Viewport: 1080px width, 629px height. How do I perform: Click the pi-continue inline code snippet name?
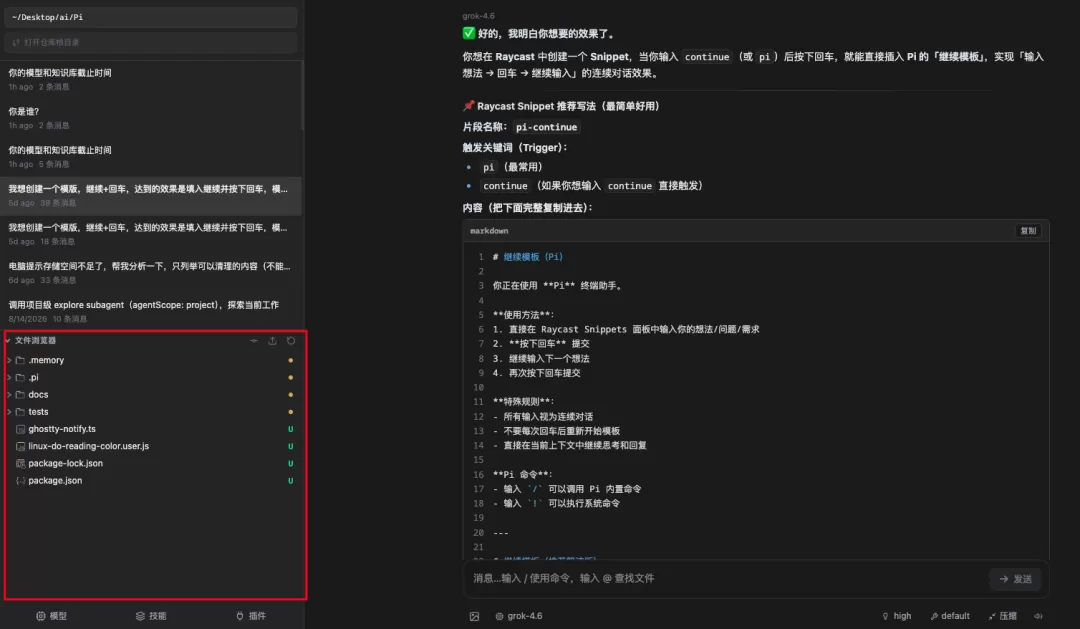[x=546, y=127]
